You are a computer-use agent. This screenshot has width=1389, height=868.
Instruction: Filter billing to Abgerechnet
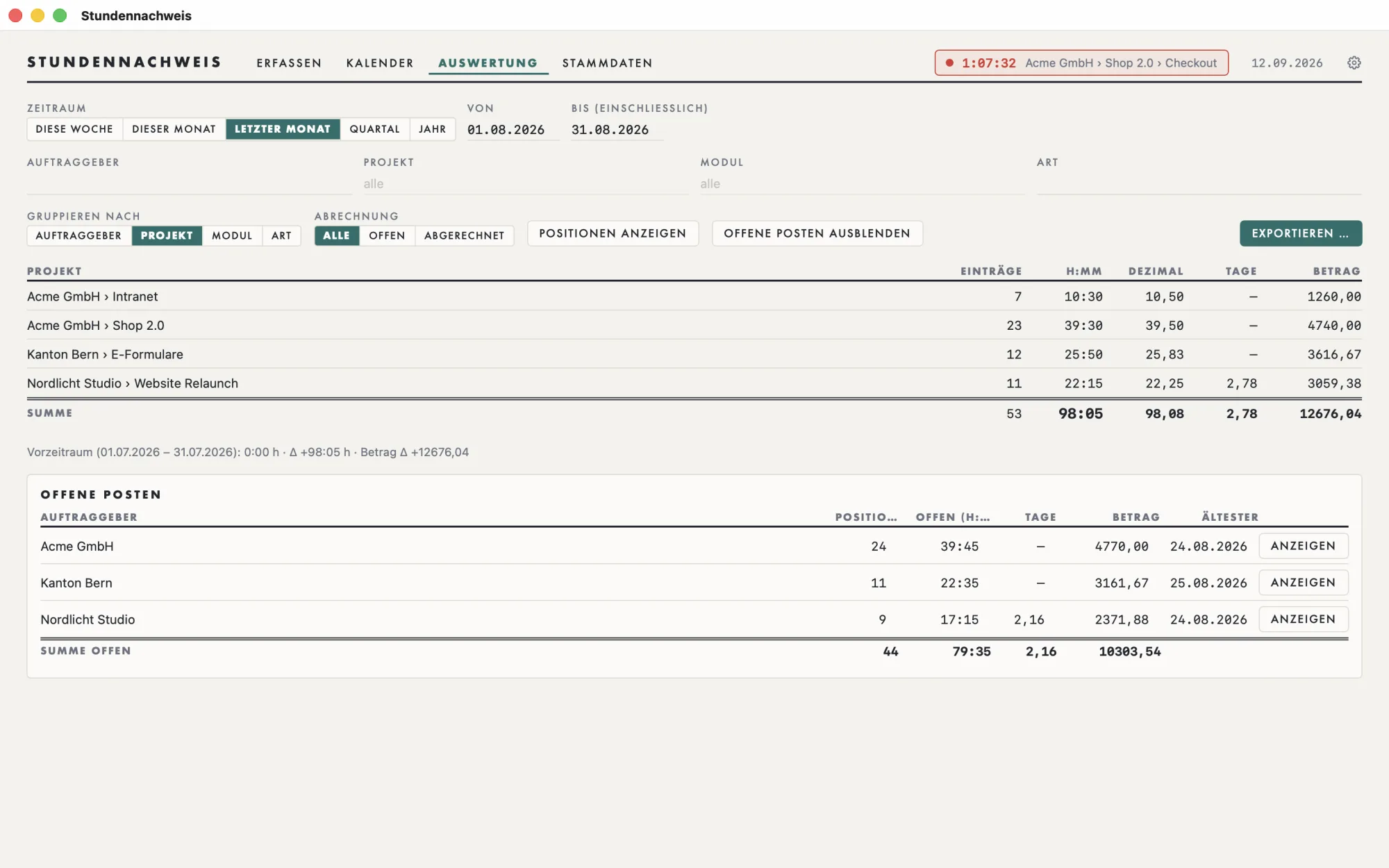point(465,235)
